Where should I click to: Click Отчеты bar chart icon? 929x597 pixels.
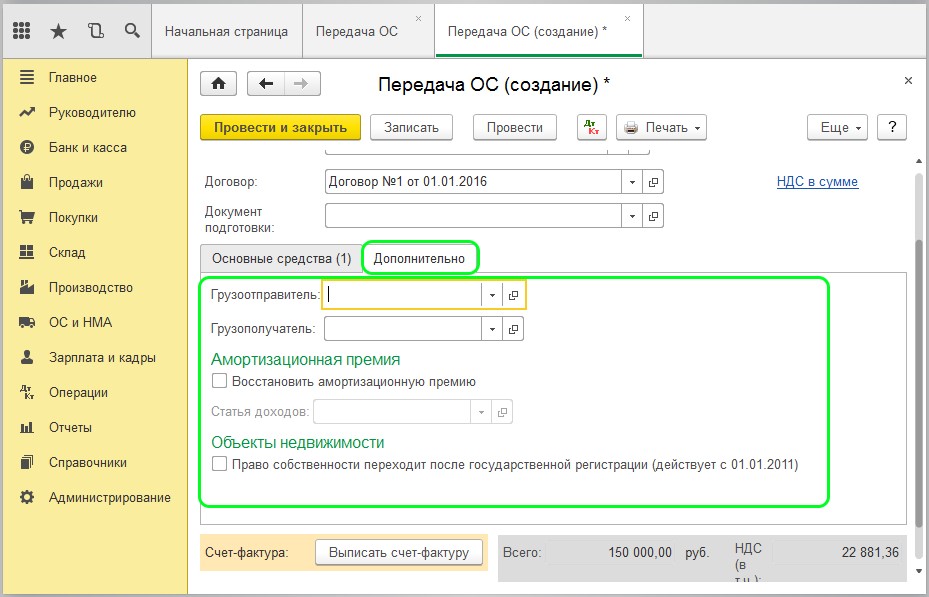[x=27, y=427]
